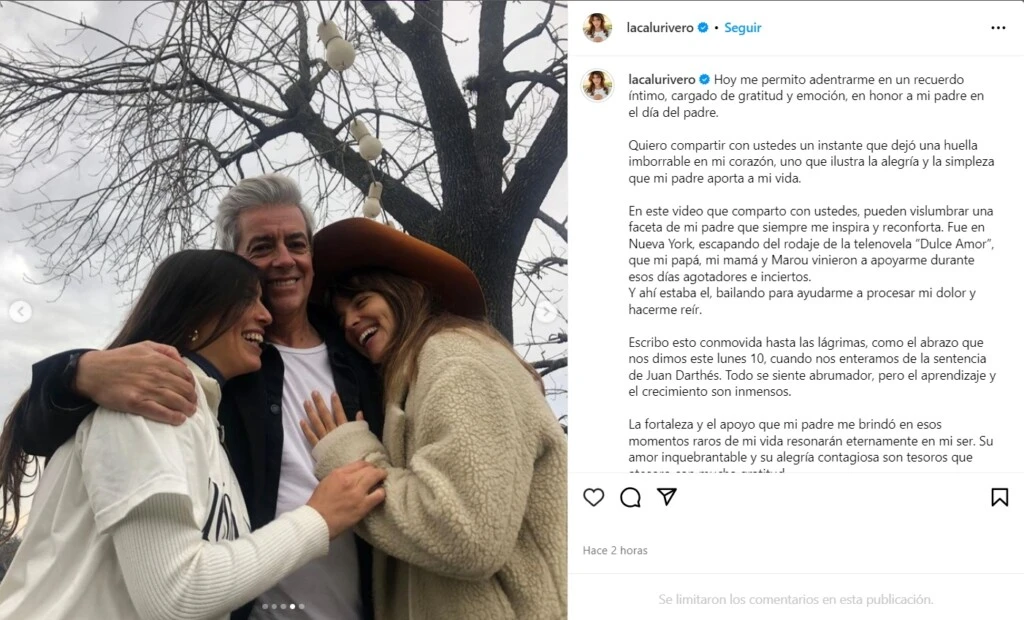Follow the account via Seguir
This screenshot has height=620, width=1024.
[x=743, y=27]
